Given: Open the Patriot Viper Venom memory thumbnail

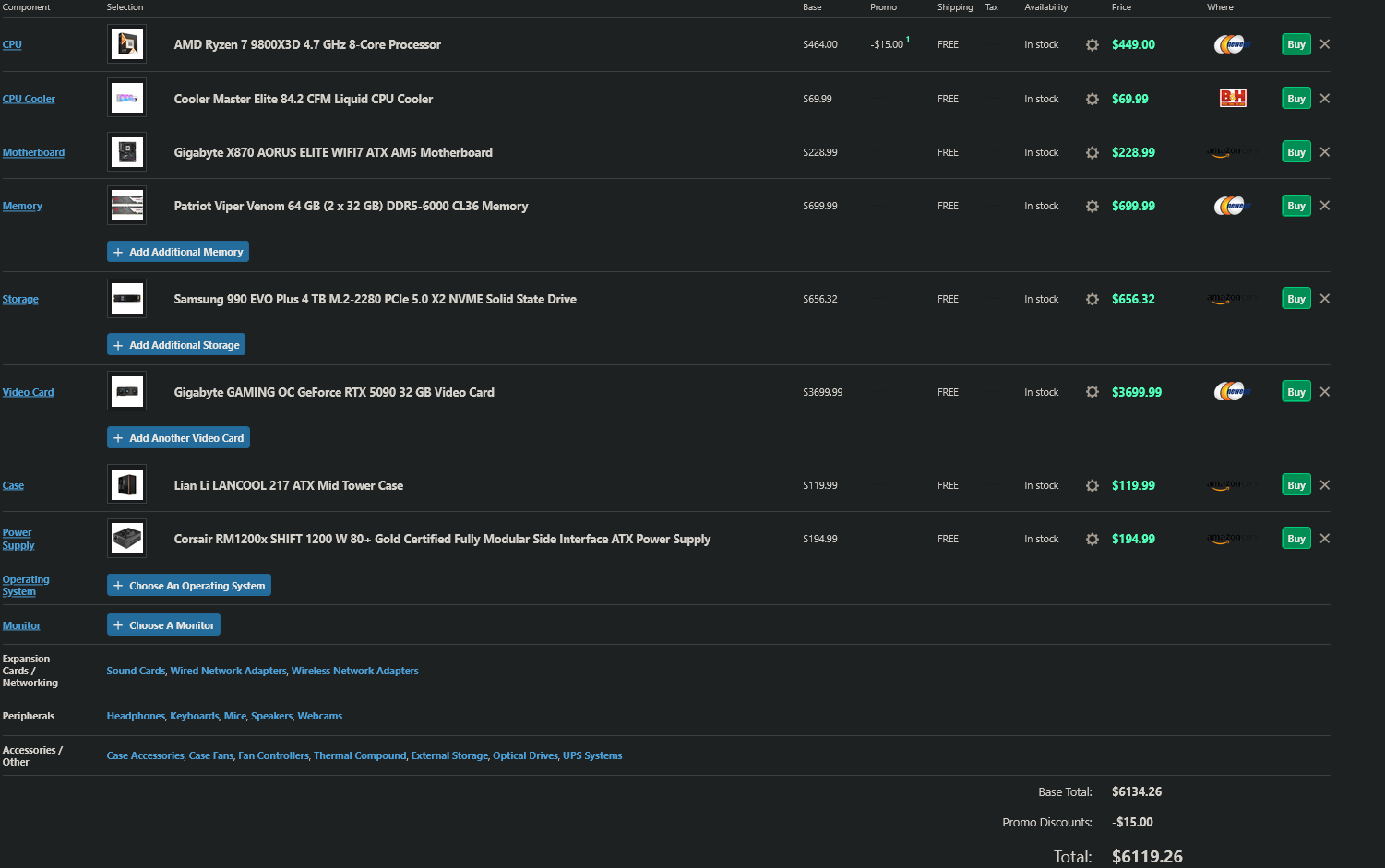Looking at the screenshot, I should point(127,206).
